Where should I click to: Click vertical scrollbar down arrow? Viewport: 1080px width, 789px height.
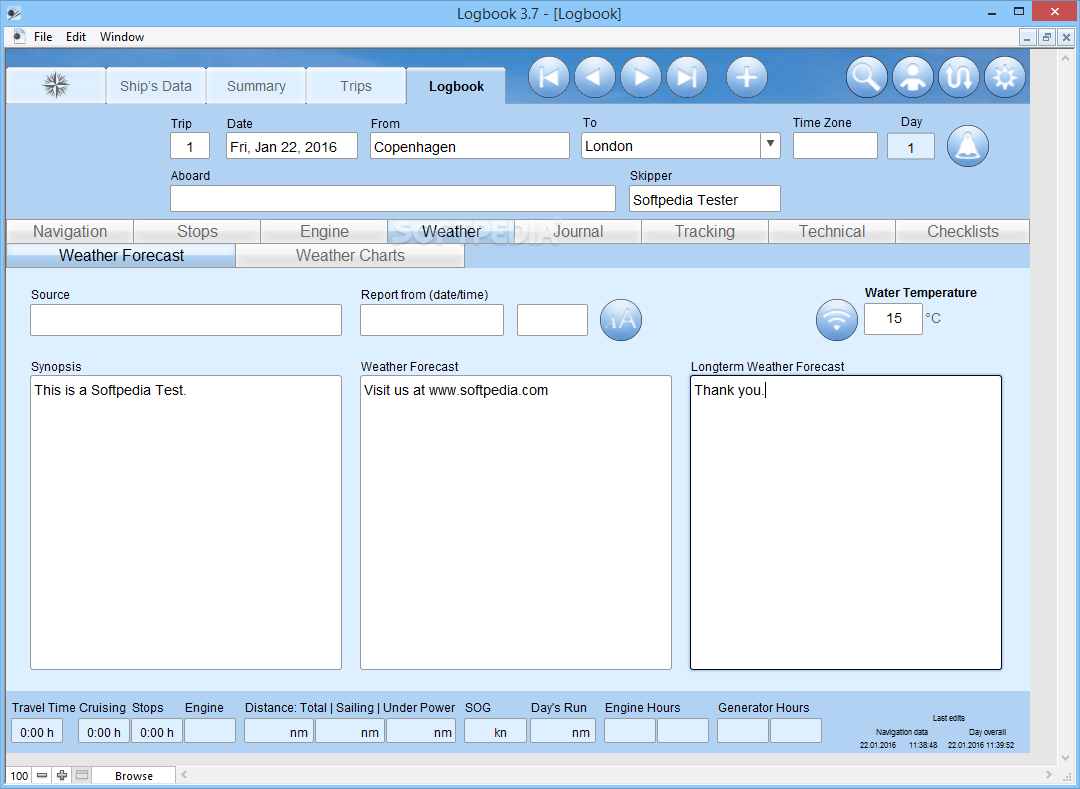(x=1066, y=758)
